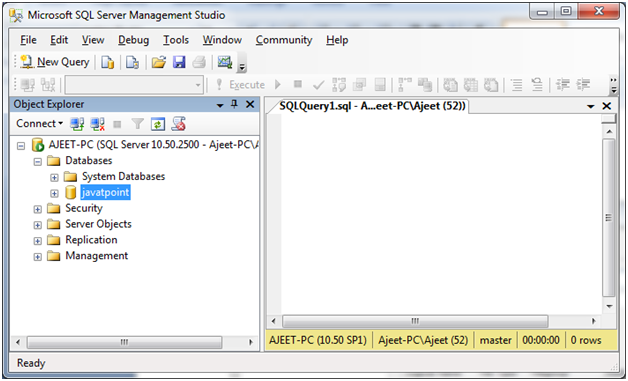Toggle IntelliSense Enabled icon
This screenshot has width=628, height=381.
point(380,85)
